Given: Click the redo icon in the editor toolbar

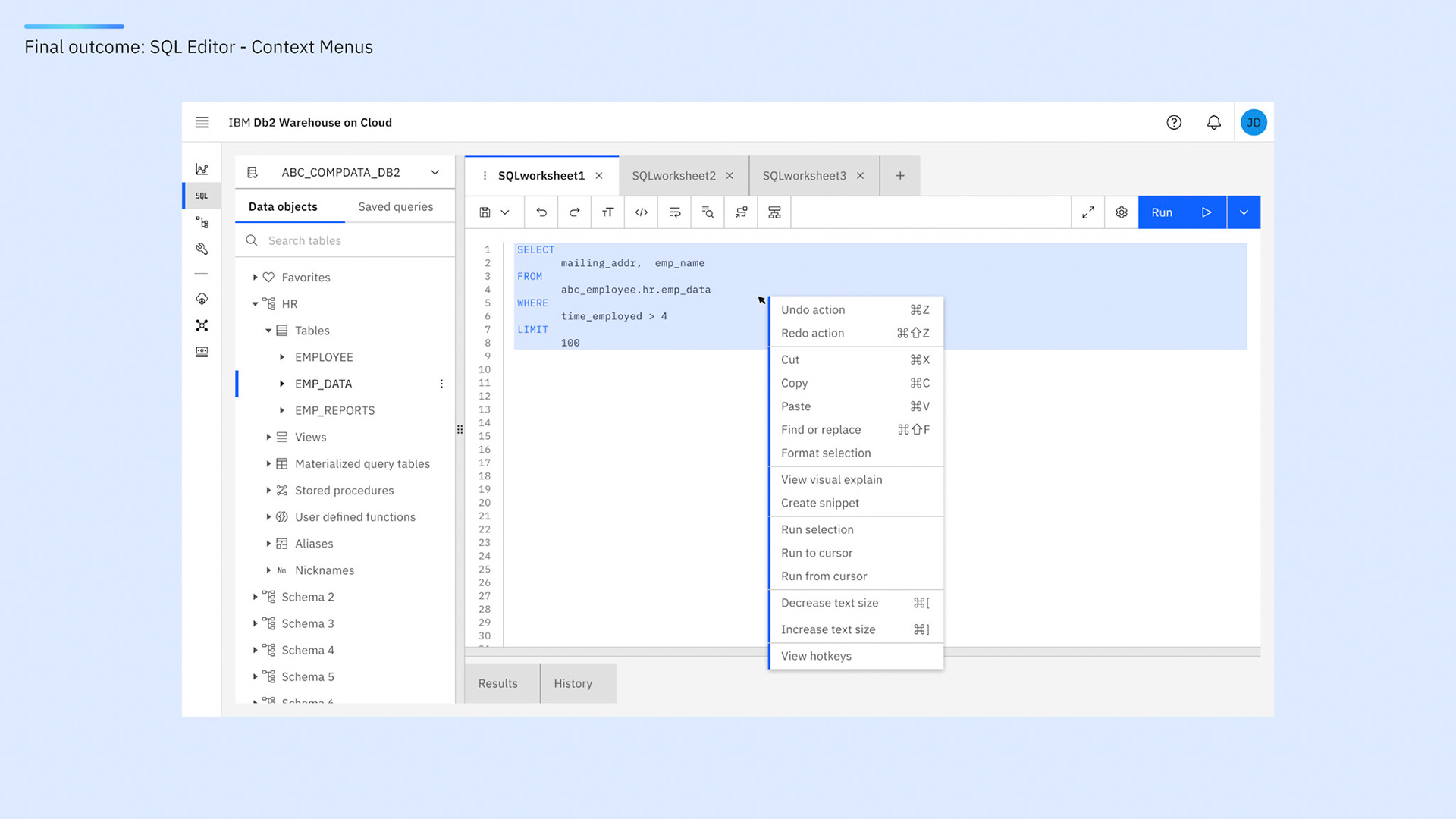Looking at the screenshot, I should coord(574,212).
